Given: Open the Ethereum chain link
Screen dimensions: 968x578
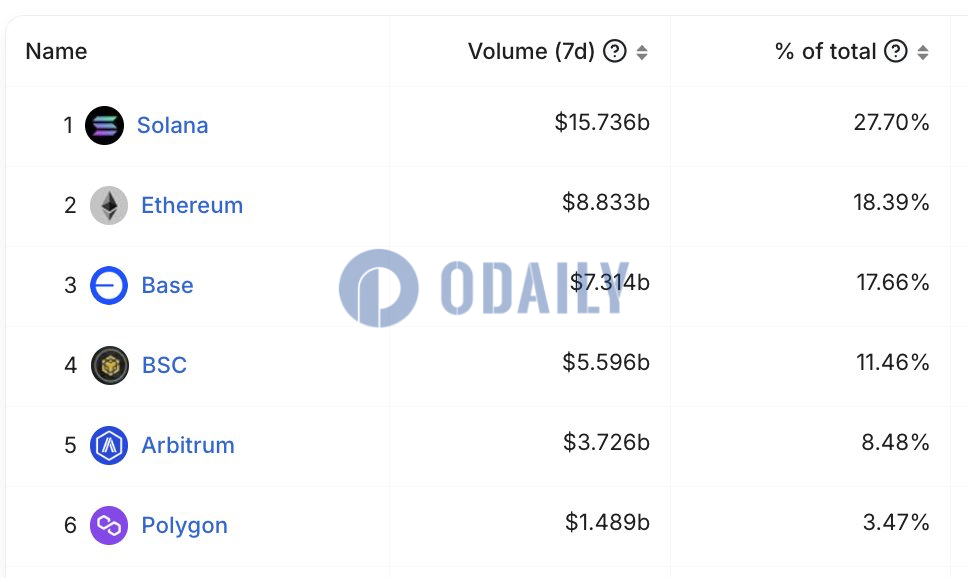Looking at the screenshot, I should pos(192,205).
